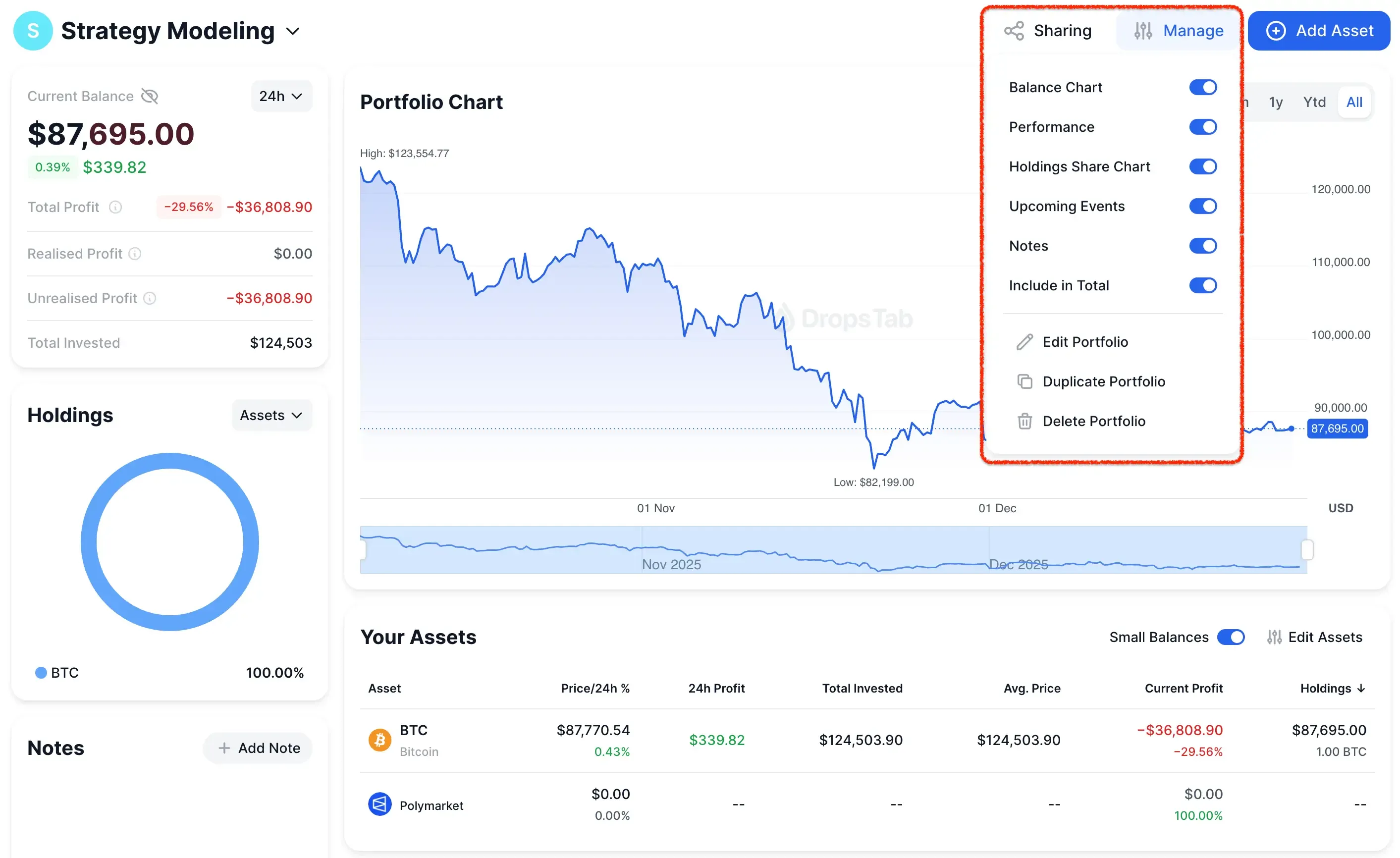Viewport: 1400px width, 858px height.
Task: Click the Sharing icon
Action: (1014, 30)
